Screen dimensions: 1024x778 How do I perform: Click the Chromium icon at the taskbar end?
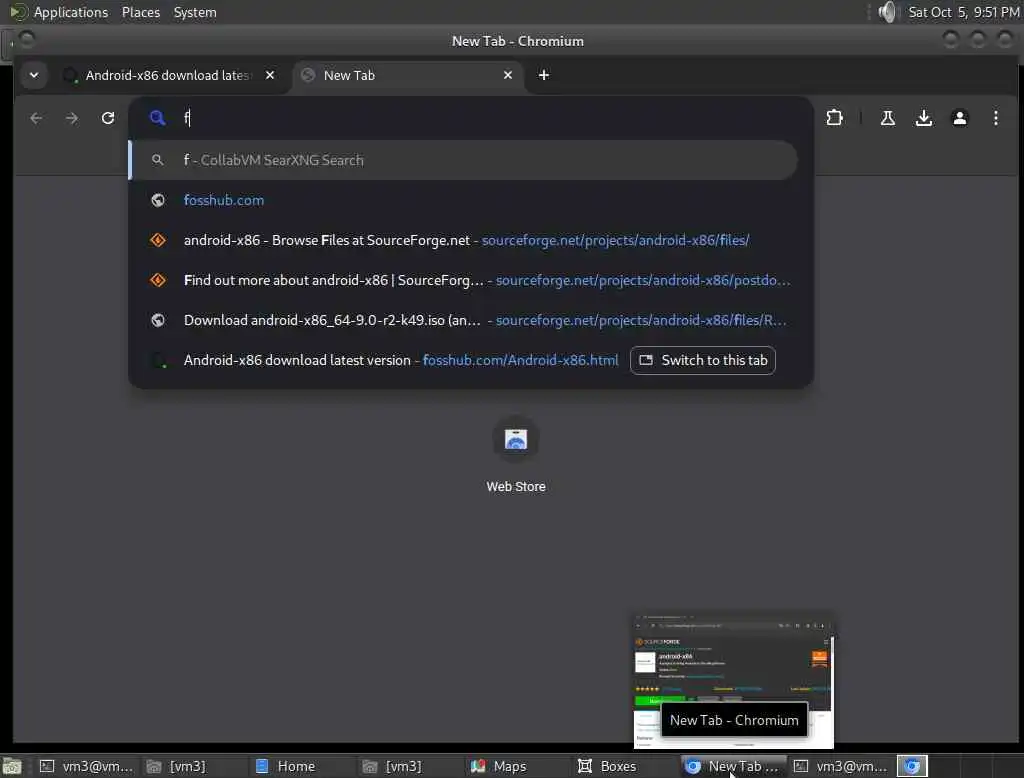point(912,766)
